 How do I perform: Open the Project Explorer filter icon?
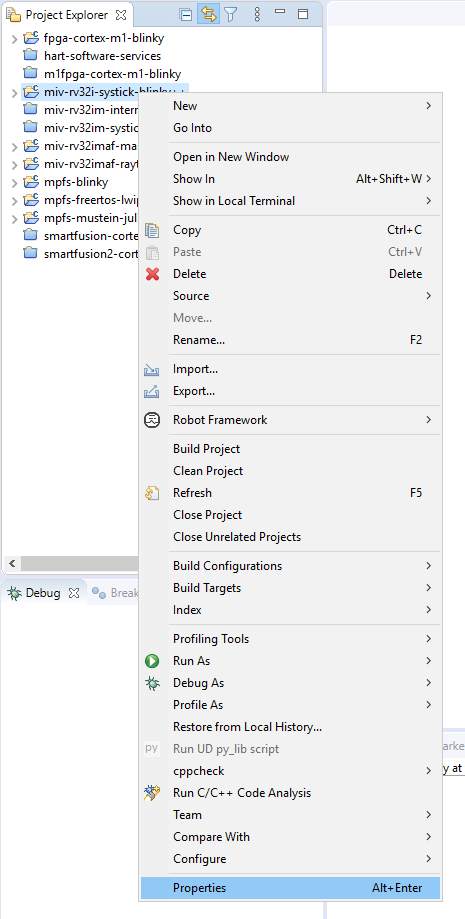pyautogui.click(x=230, y=15)
